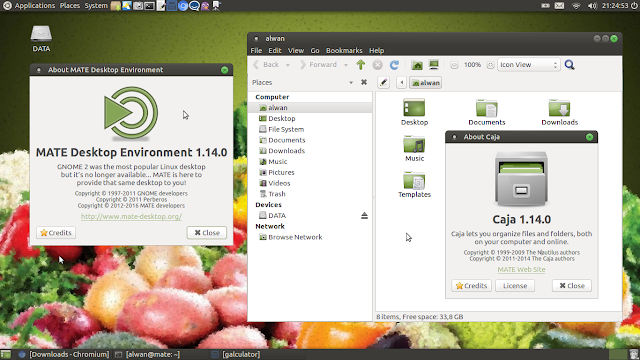Screen dimensions: 640x360
Task: Open the Go menu in Caja
Action: 315,51
